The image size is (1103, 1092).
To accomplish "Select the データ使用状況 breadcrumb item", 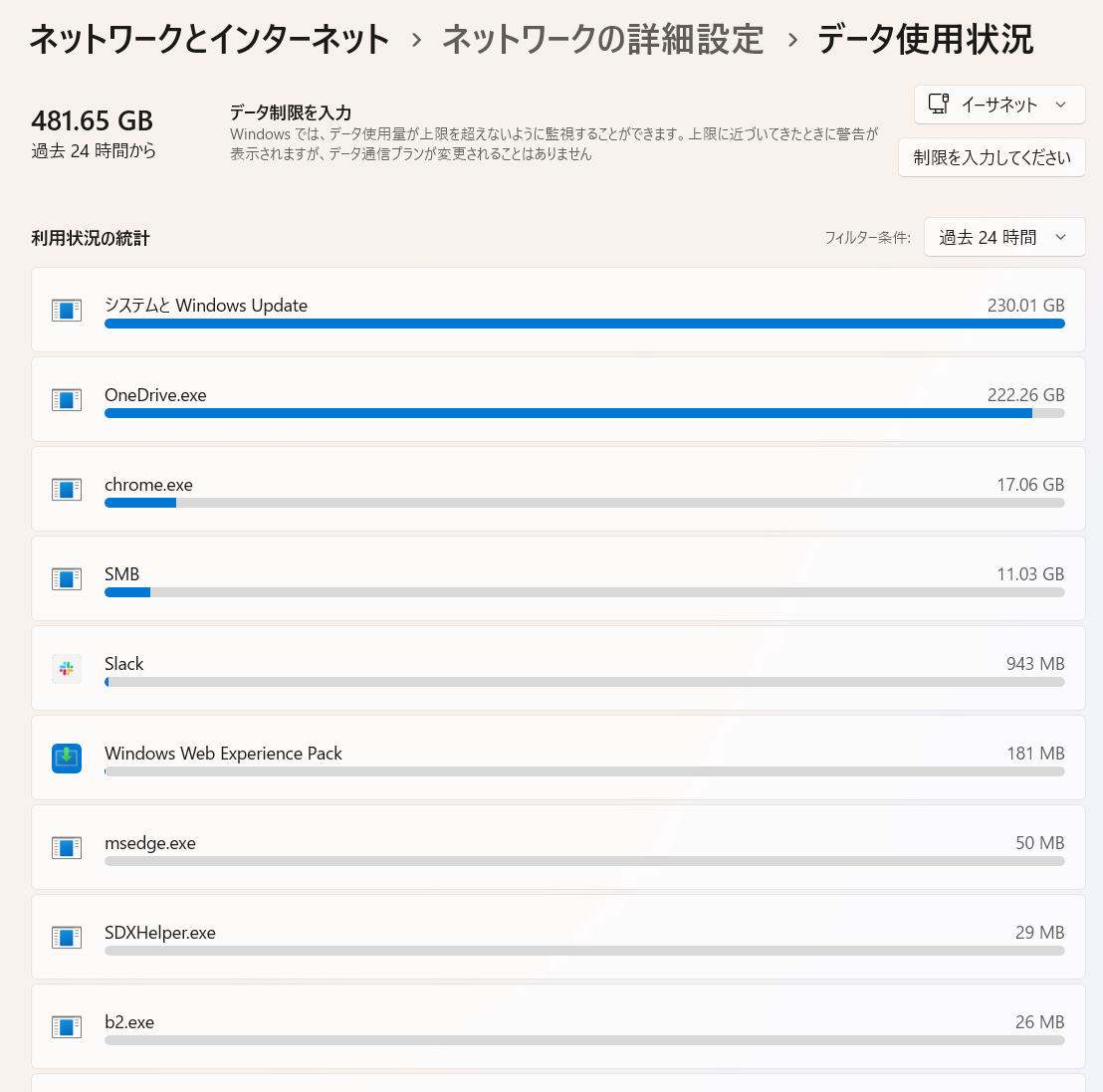I will (925, 38).
